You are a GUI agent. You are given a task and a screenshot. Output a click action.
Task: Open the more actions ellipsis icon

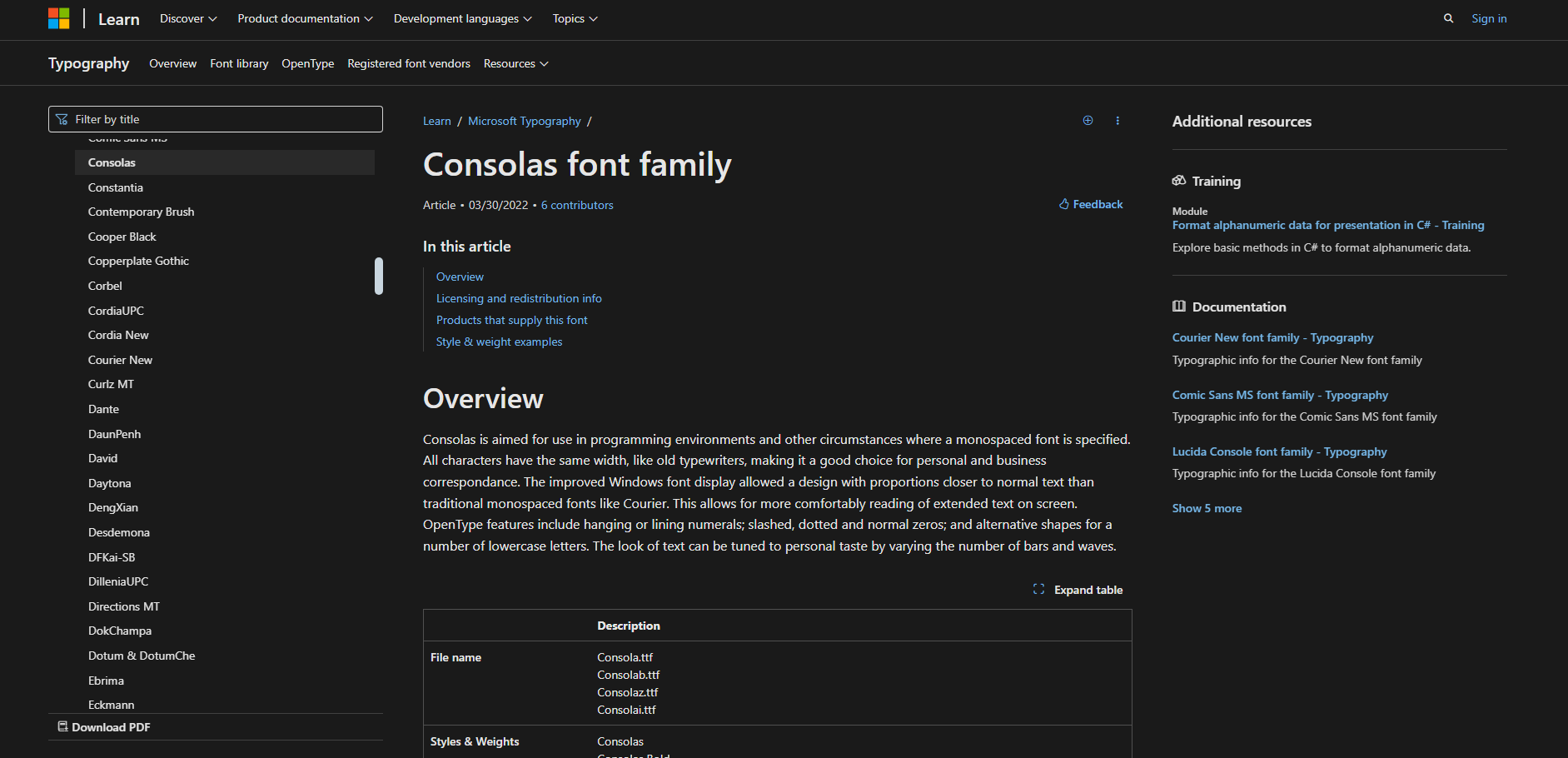pyautogui.click(x=1118, y=120)
